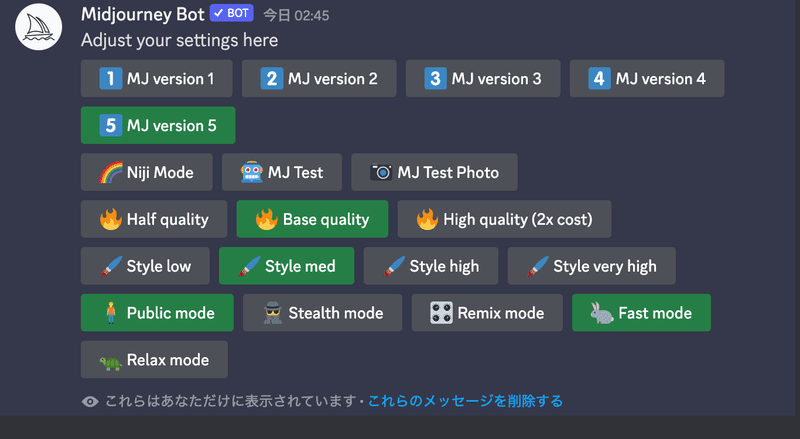The height and width of the screenshot is (439, 800).
Task: Choose Half quality setting
Action: pos(154,219)
